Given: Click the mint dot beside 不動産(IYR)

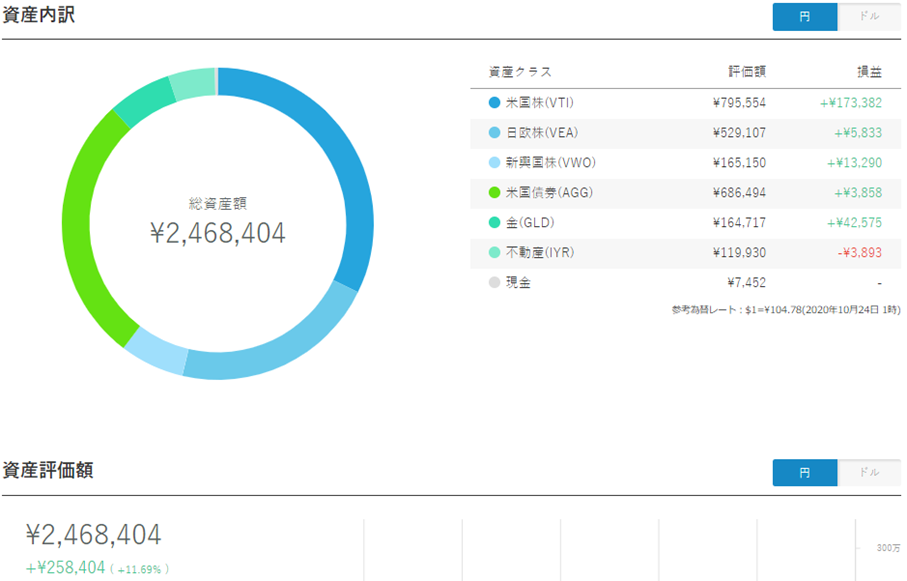Looking at the screenshot, I should coord(494,253).
